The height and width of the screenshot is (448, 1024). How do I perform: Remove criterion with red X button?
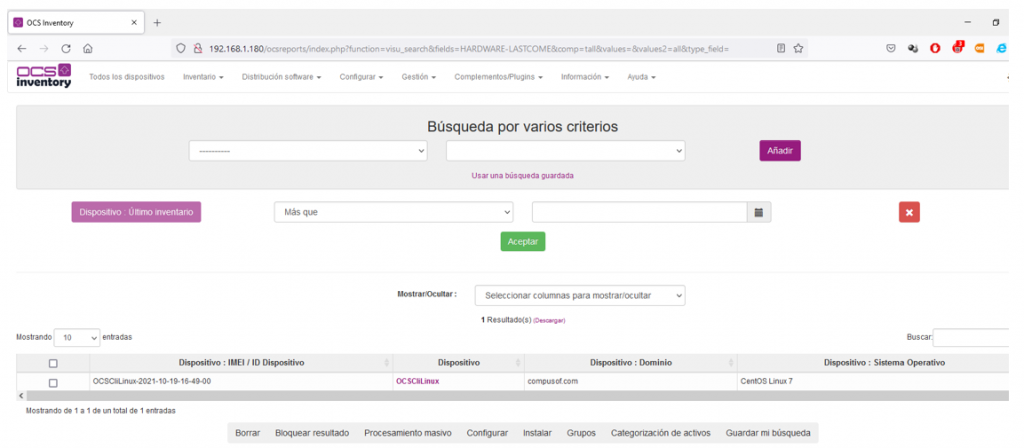909,212
